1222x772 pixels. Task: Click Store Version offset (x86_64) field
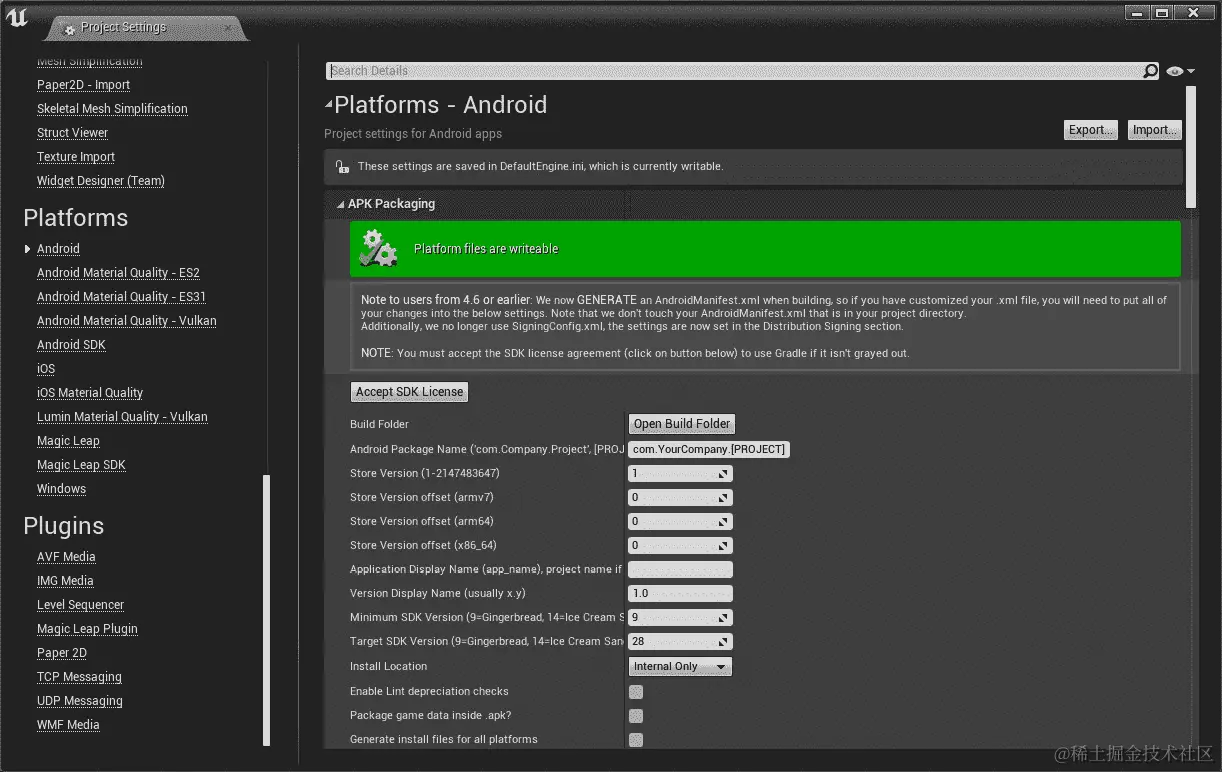tap(680, 545)
